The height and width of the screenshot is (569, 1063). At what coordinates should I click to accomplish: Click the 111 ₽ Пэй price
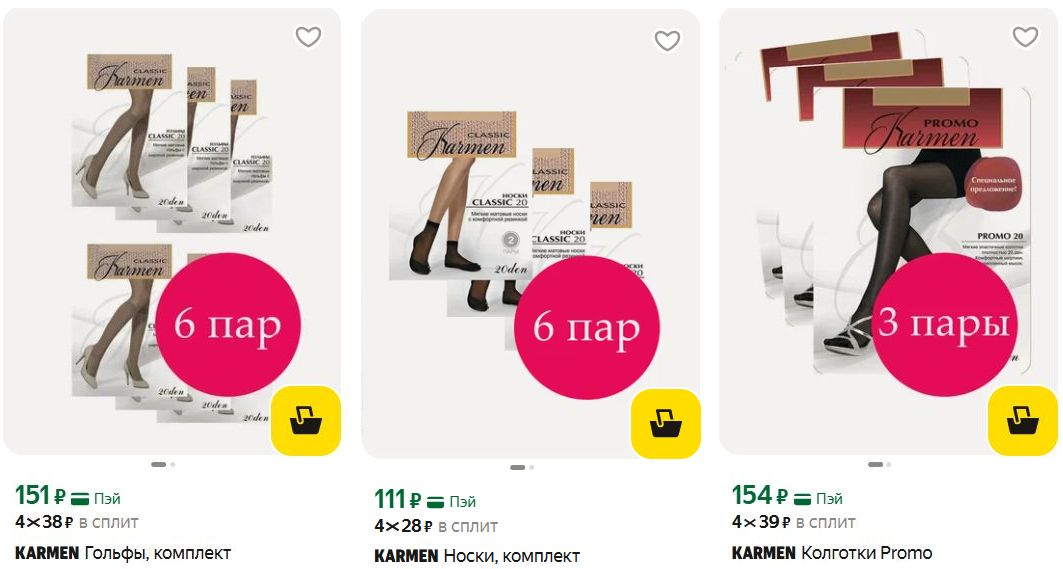(x=425, y=501)
